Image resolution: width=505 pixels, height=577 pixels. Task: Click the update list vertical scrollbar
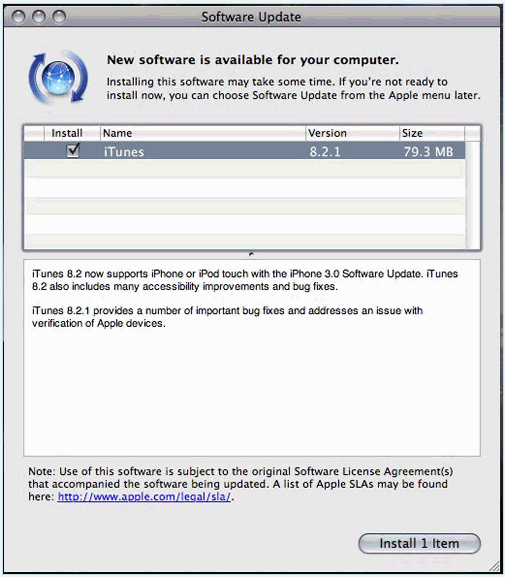(x=473, y=195)
